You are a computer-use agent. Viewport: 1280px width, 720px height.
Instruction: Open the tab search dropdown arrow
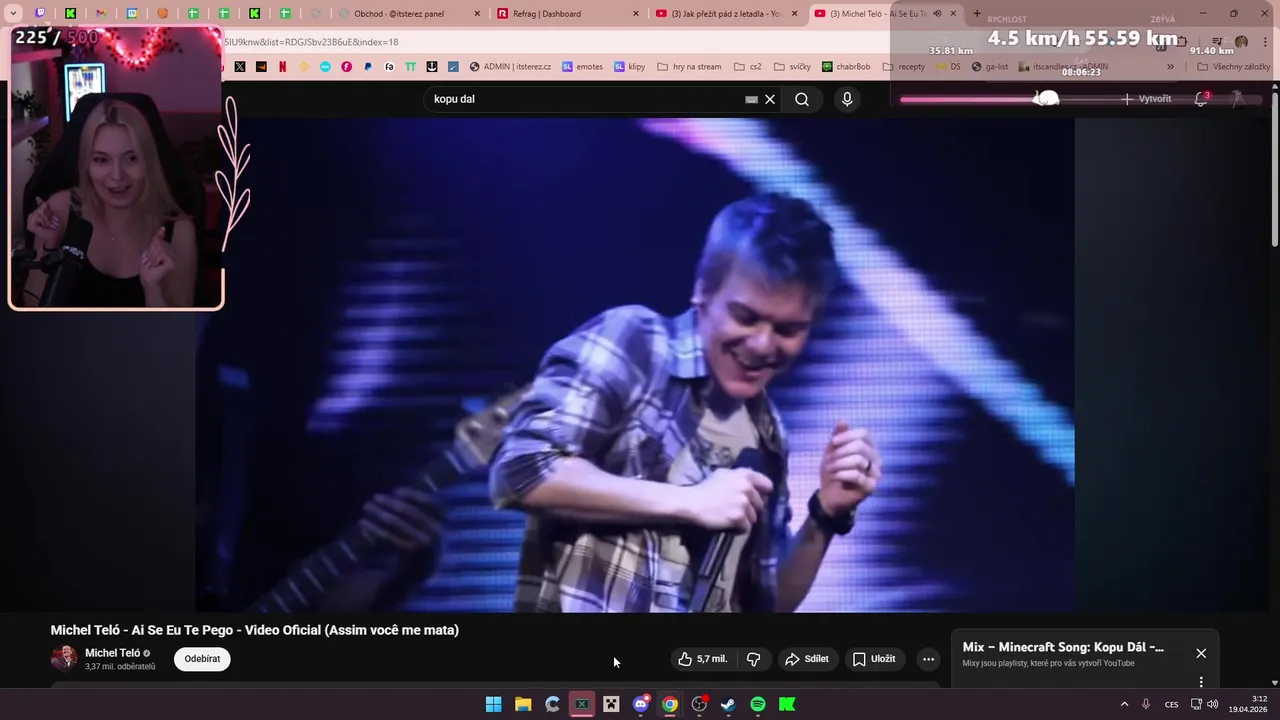13,14
